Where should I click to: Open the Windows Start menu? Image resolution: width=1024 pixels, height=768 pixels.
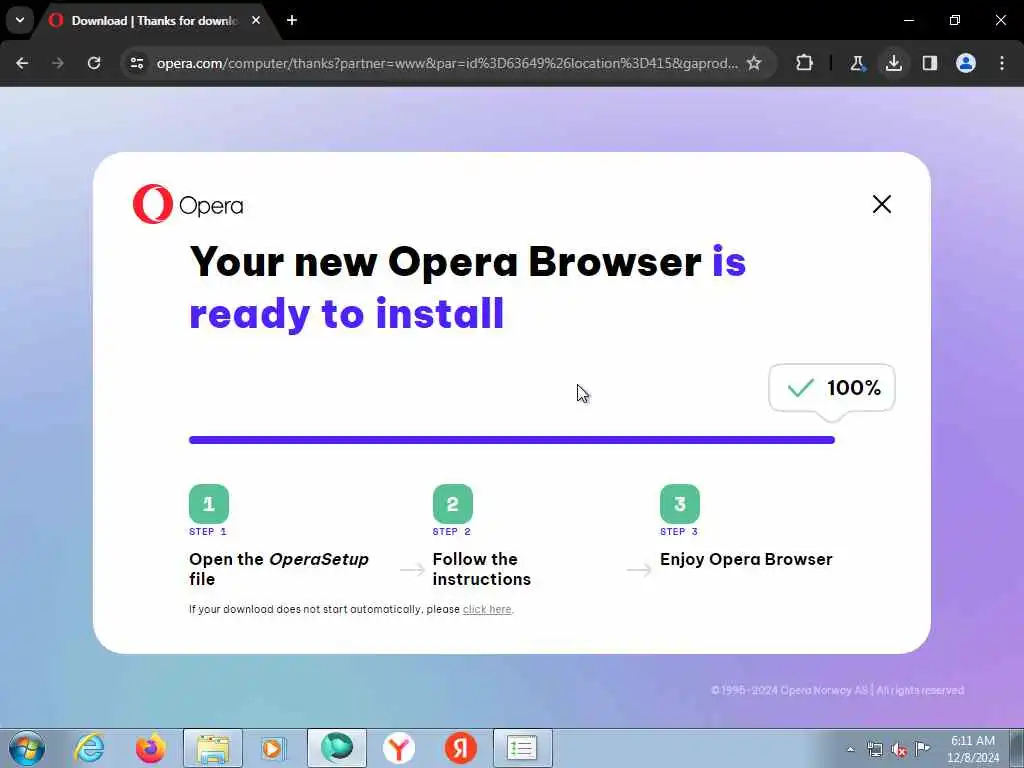coord(27,748)
